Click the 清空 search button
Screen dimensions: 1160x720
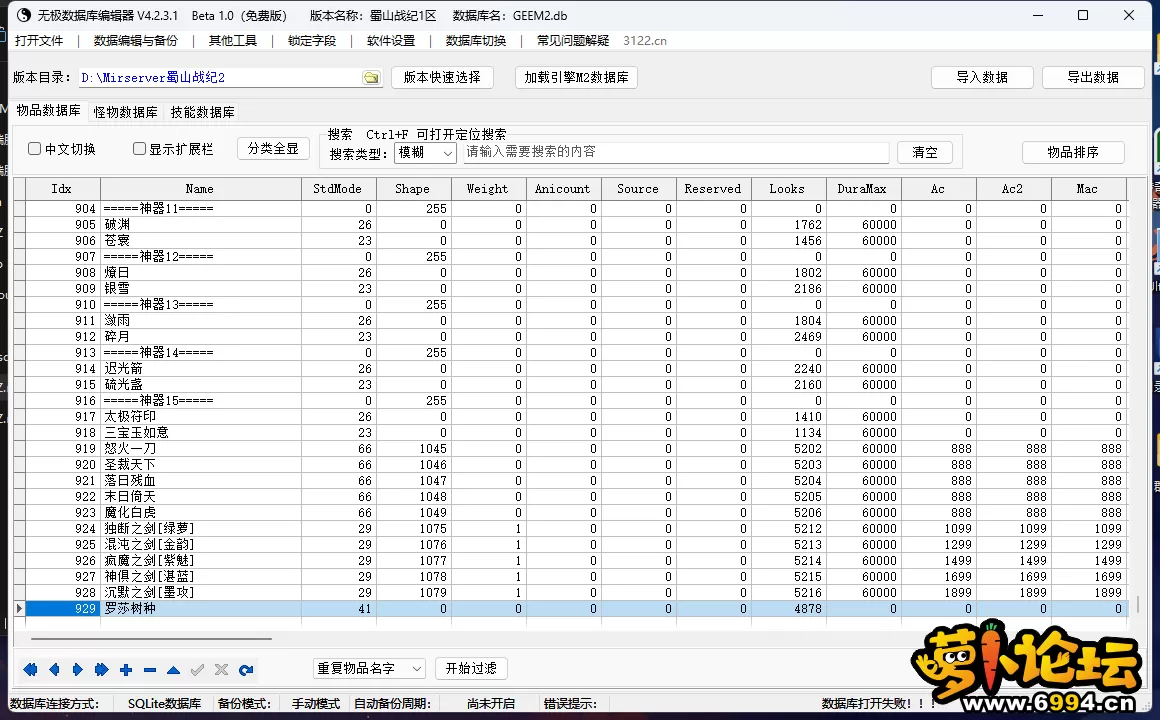coord(925,152)
